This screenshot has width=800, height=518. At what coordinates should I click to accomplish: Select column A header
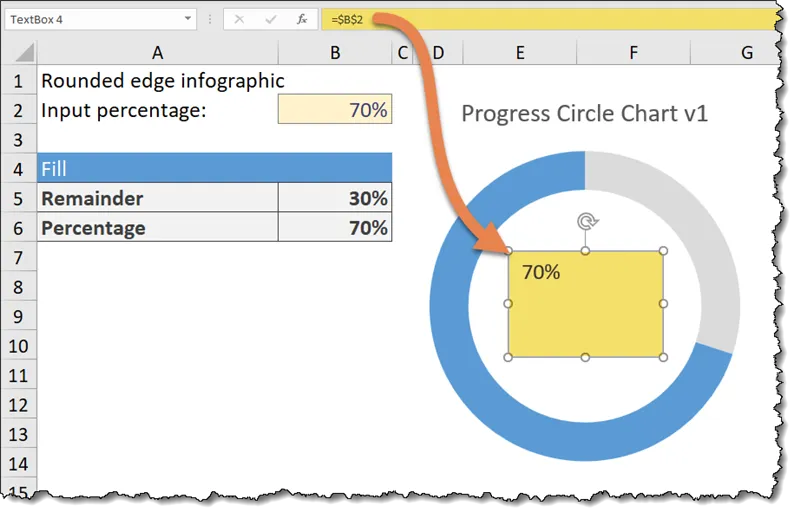click(x=157, y=53)
